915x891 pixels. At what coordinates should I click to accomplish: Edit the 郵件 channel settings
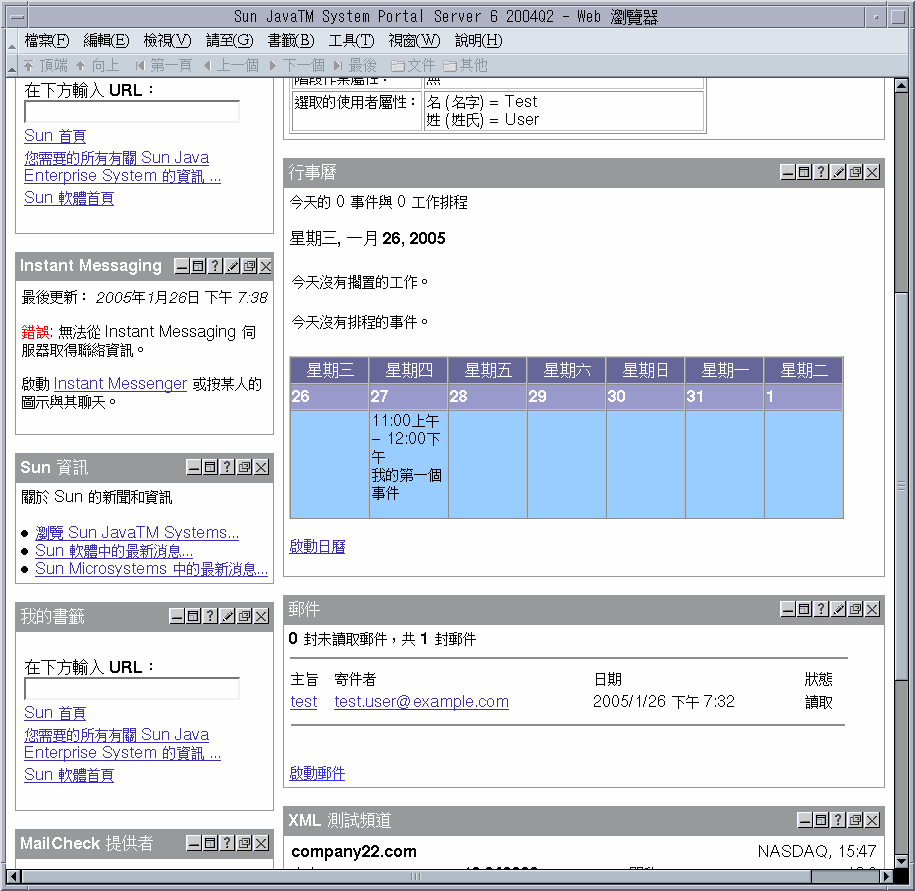[839, 609]
